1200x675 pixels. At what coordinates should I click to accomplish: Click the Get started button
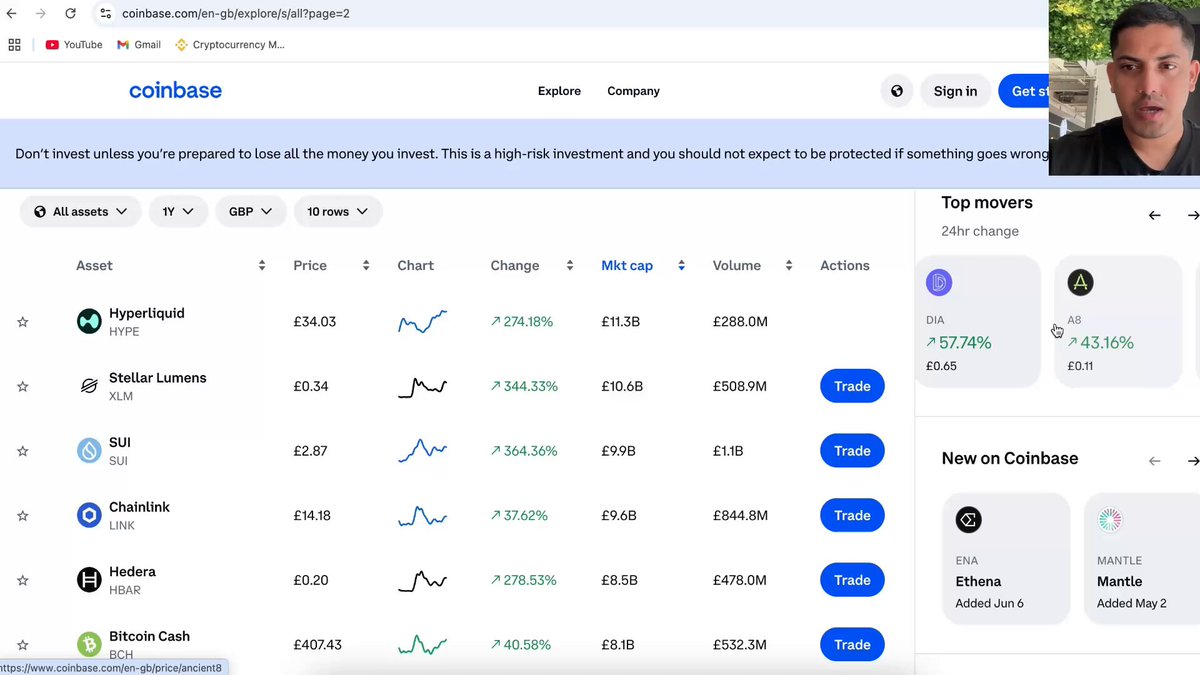[x=1024, y=91]
